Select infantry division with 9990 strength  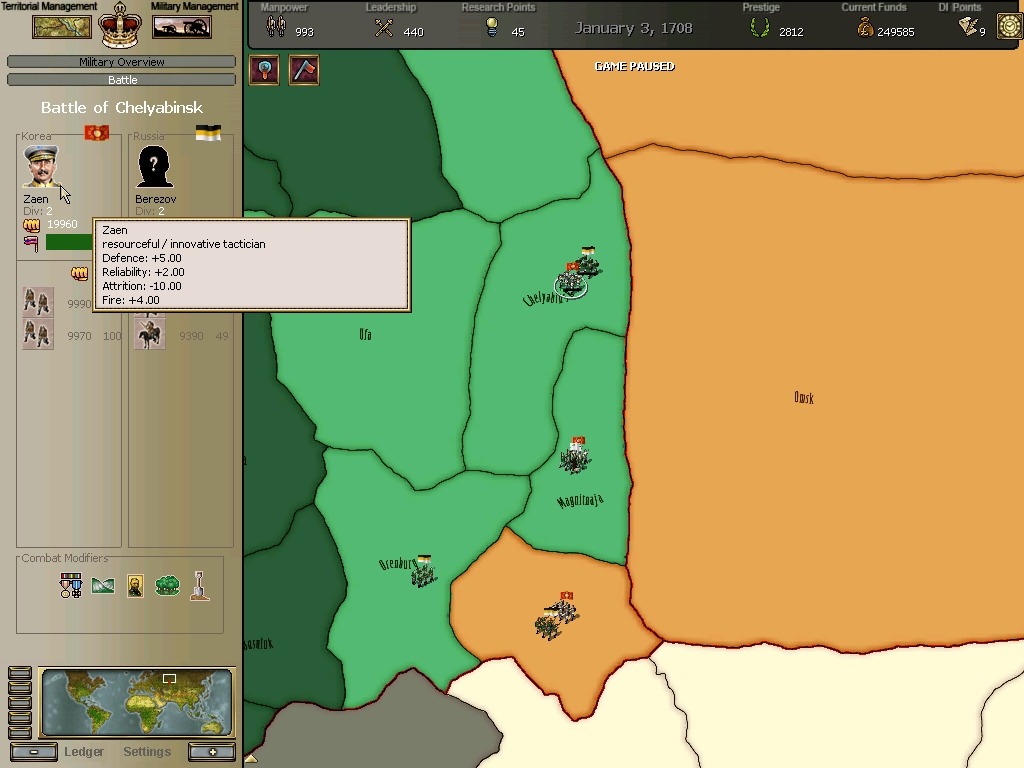pyautogui.click(x=38, y=302)
